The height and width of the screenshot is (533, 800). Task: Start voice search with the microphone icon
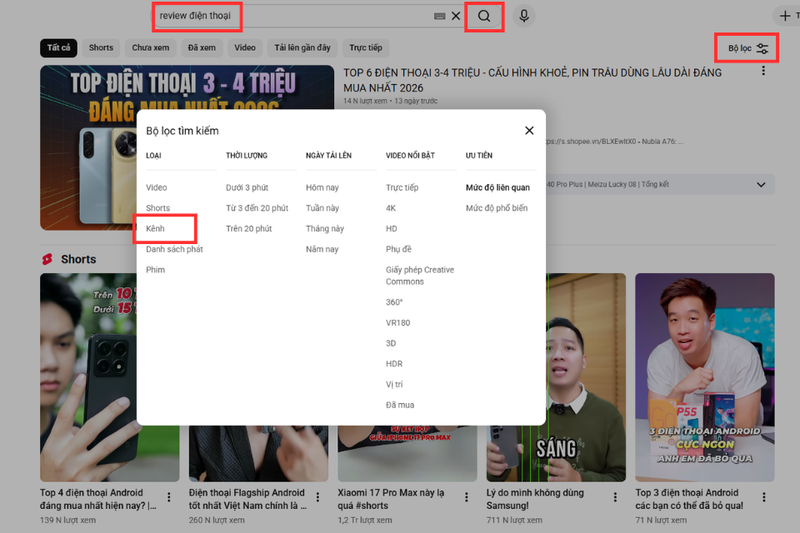(x=524, y=16)
